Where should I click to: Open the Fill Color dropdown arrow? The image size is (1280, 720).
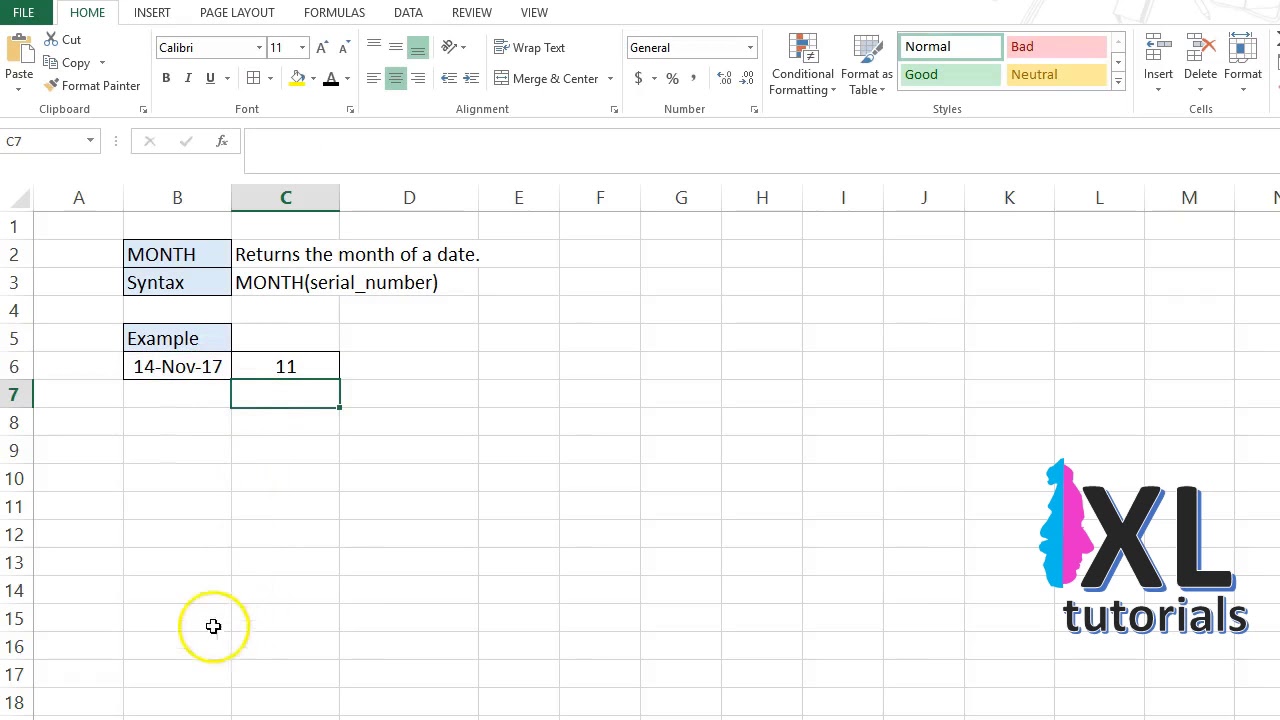(x=313, y=78)
